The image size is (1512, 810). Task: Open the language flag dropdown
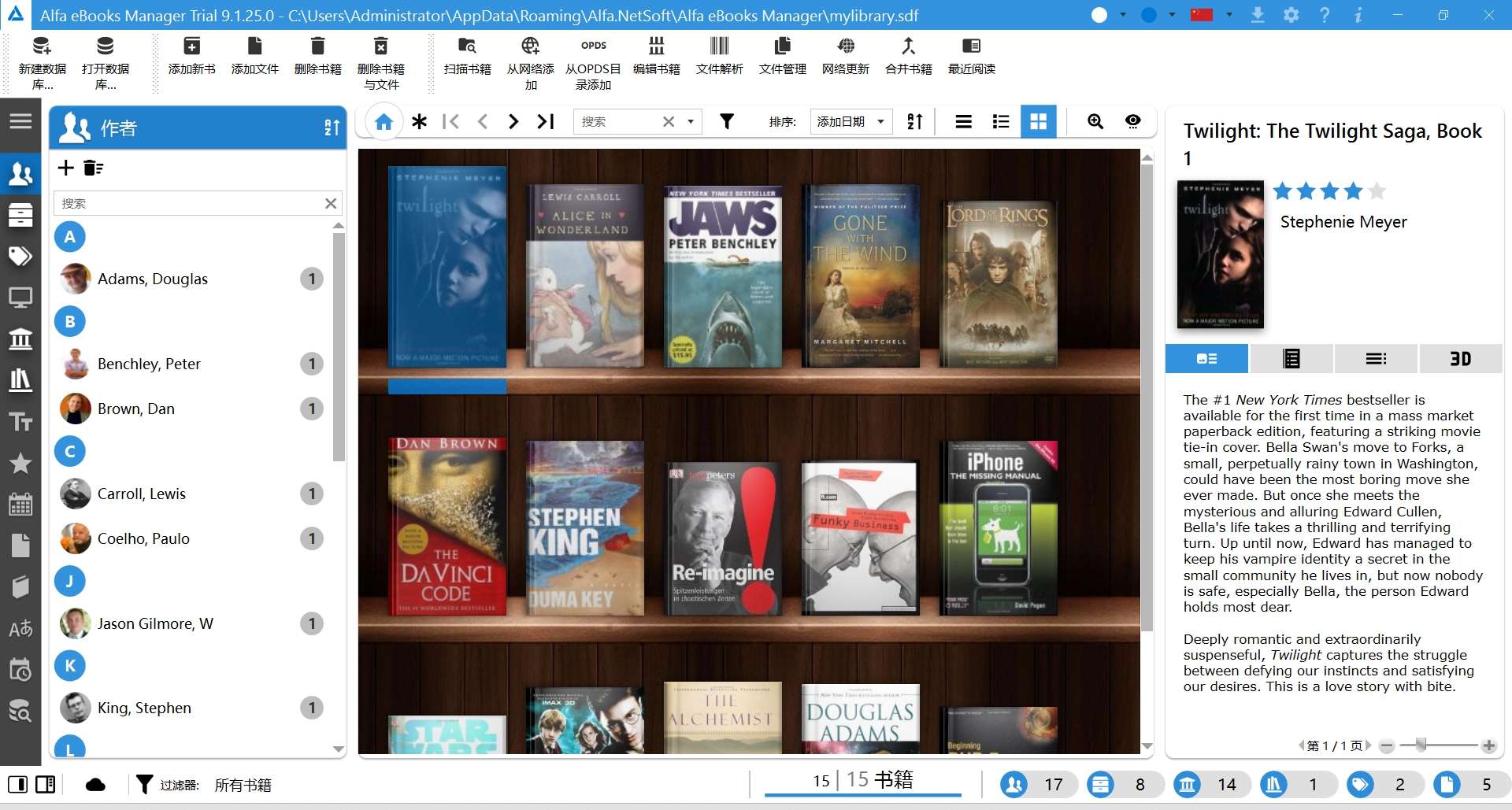(1228, 15)
